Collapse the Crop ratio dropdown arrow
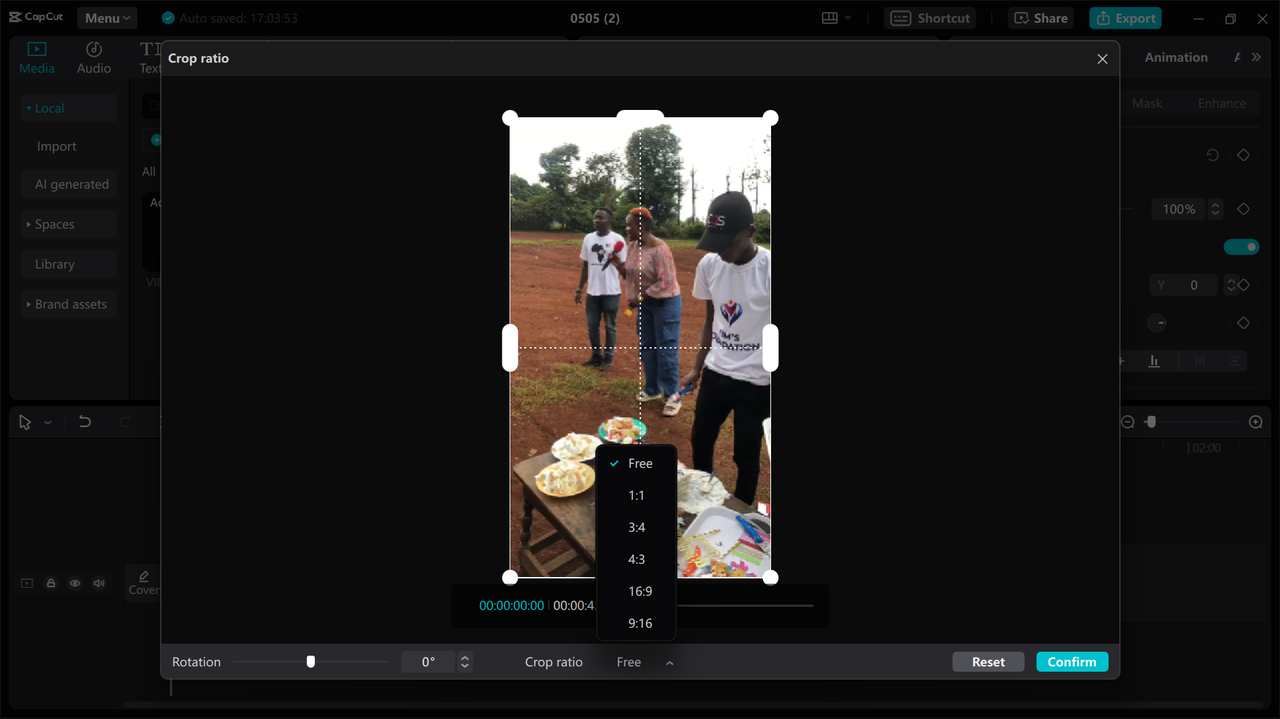This screenshot has height=719, width=1280. pyautogui.click(x=670, y=663)
